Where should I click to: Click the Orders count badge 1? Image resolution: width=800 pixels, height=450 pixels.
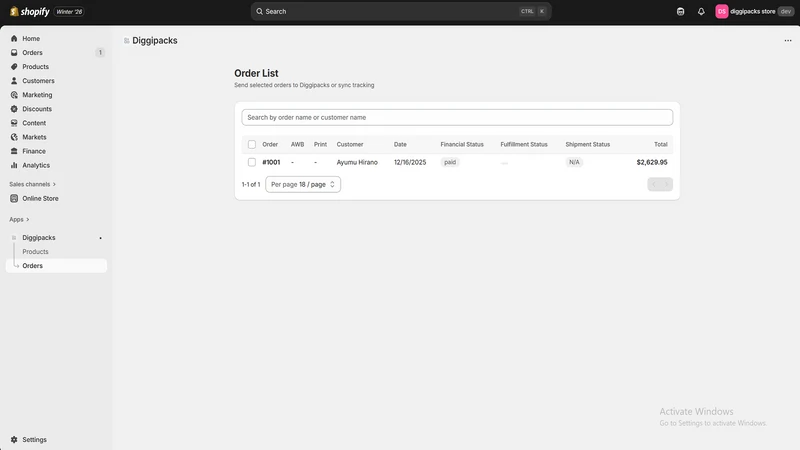click(x=100, y=53)
